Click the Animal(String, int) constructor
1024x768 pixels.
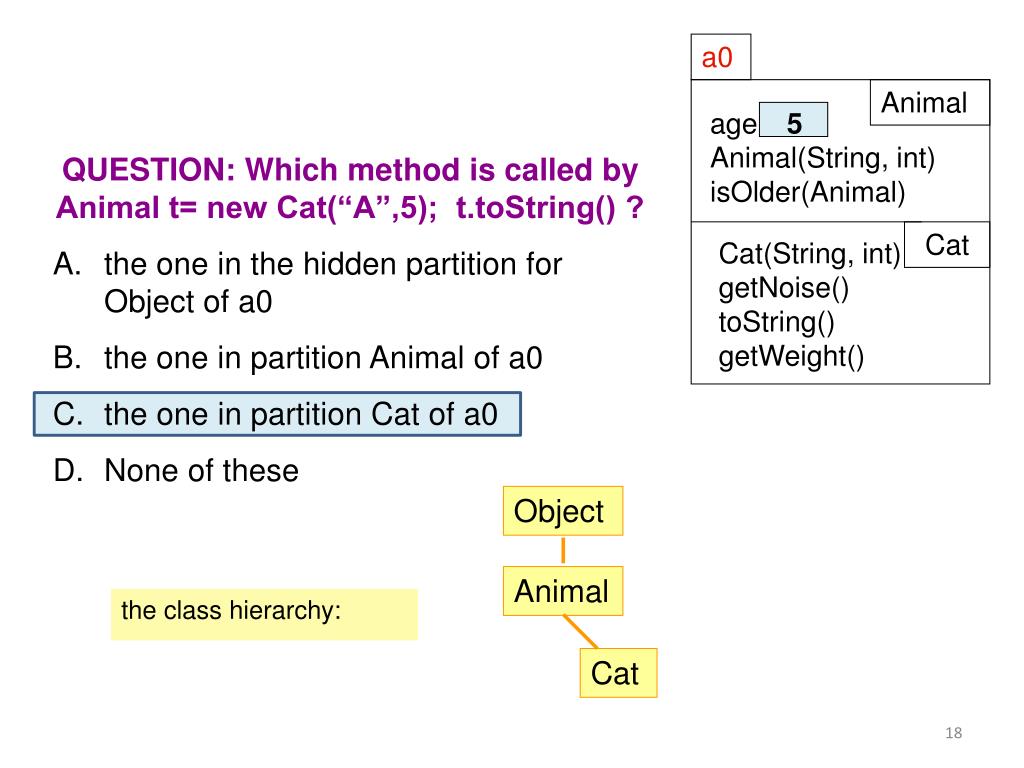point(823,159)
